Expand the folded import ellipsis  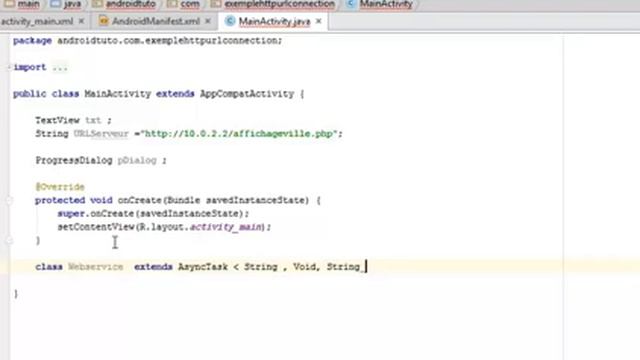tap(60, 67)
